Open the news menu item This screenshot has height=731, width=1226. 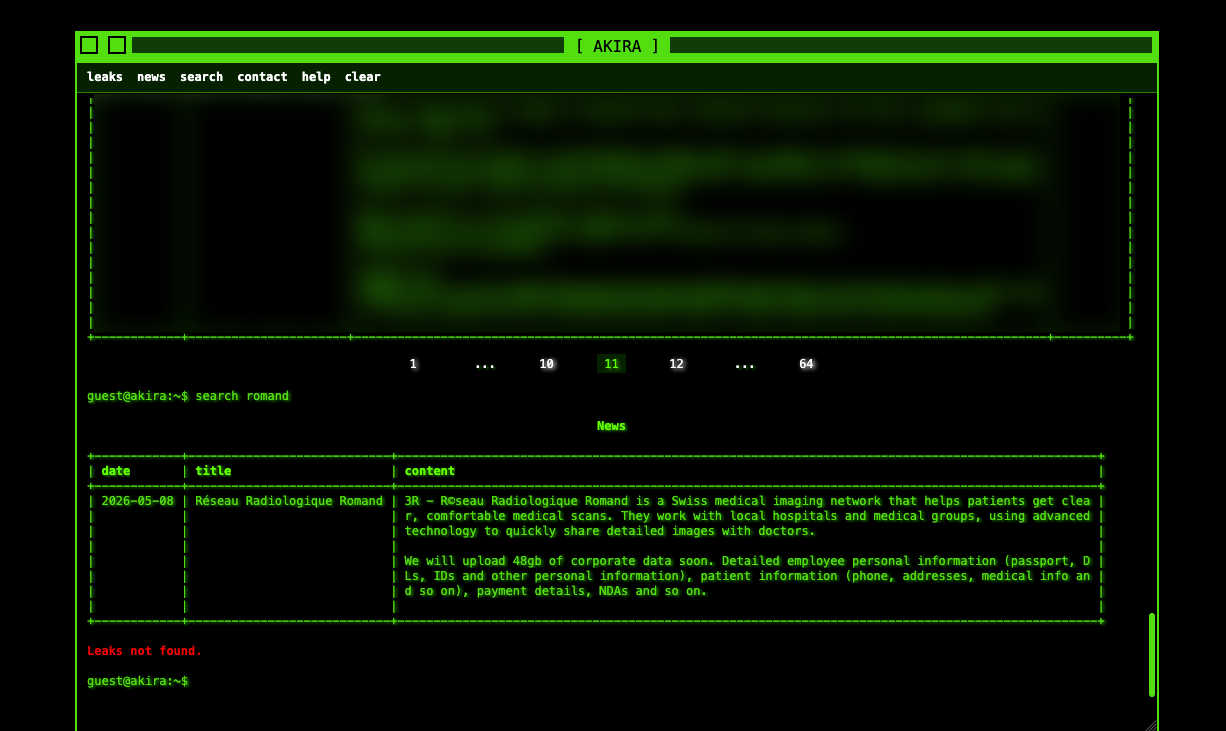tap(151, 77)
